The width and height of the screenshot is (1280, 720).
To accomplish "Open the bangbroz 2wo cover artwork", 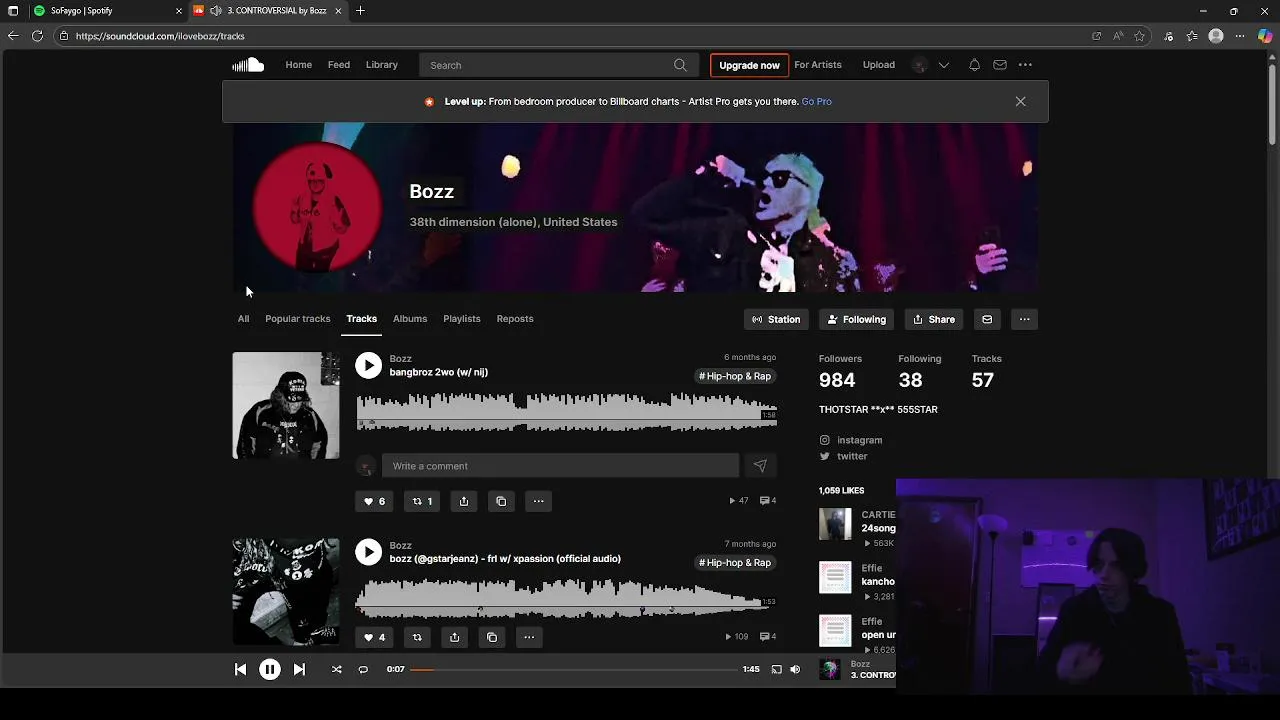I will point(286,406).
